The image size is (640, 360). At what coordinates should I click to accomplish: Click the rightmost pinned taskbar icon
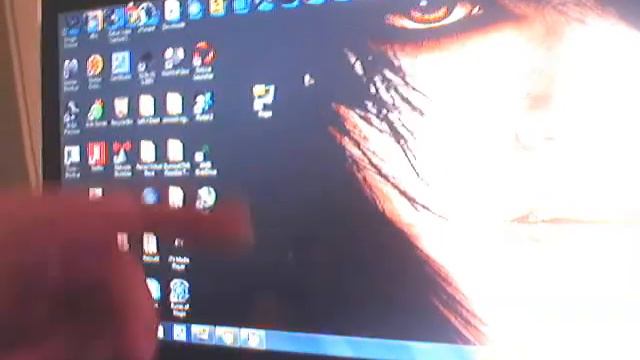pyautogui.click(x=252, y=338)
